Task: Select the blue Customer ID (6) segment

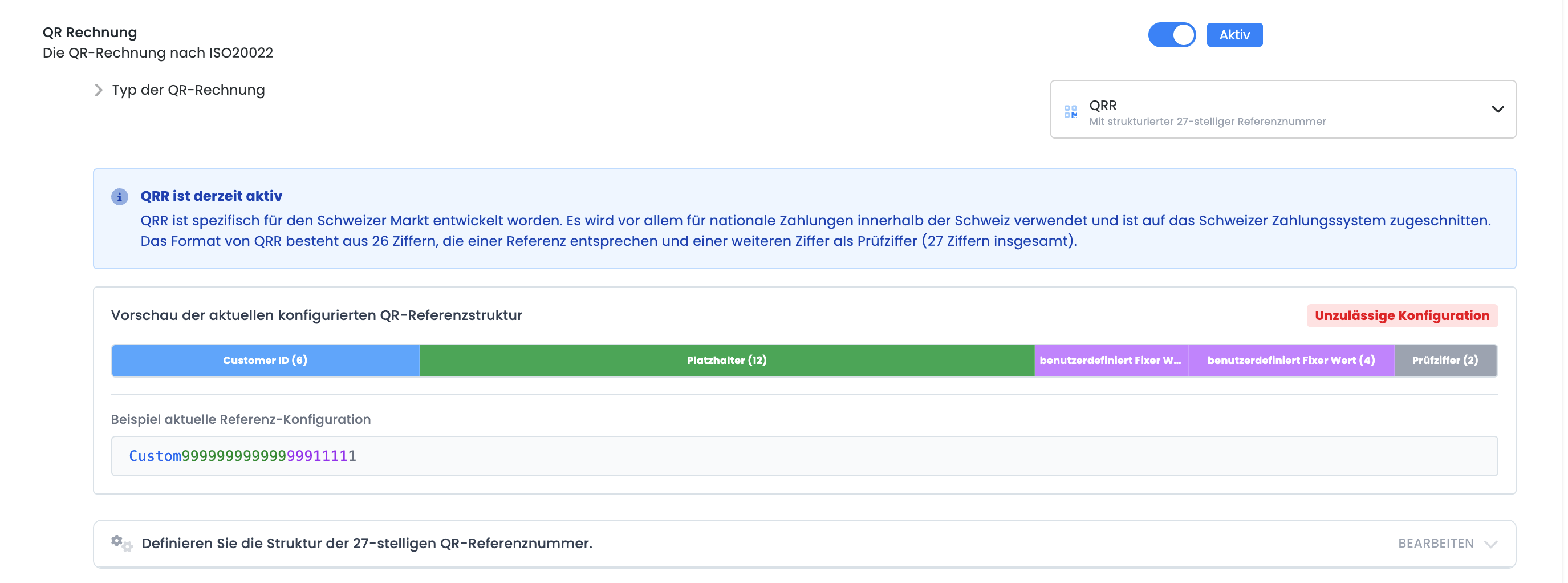Action: coord(265,361)
